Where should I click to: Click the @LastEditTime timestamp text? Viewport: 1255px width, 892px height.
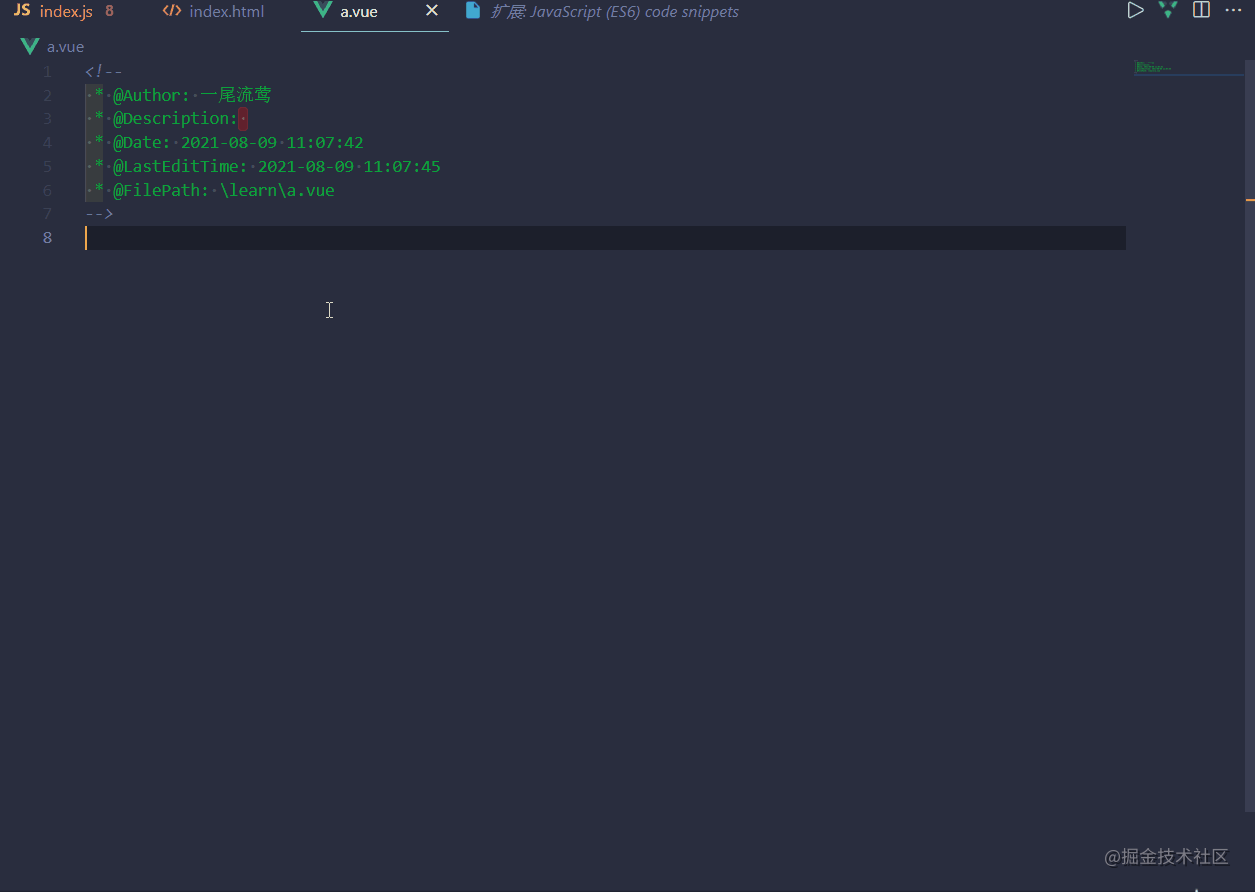pos(348,166)
